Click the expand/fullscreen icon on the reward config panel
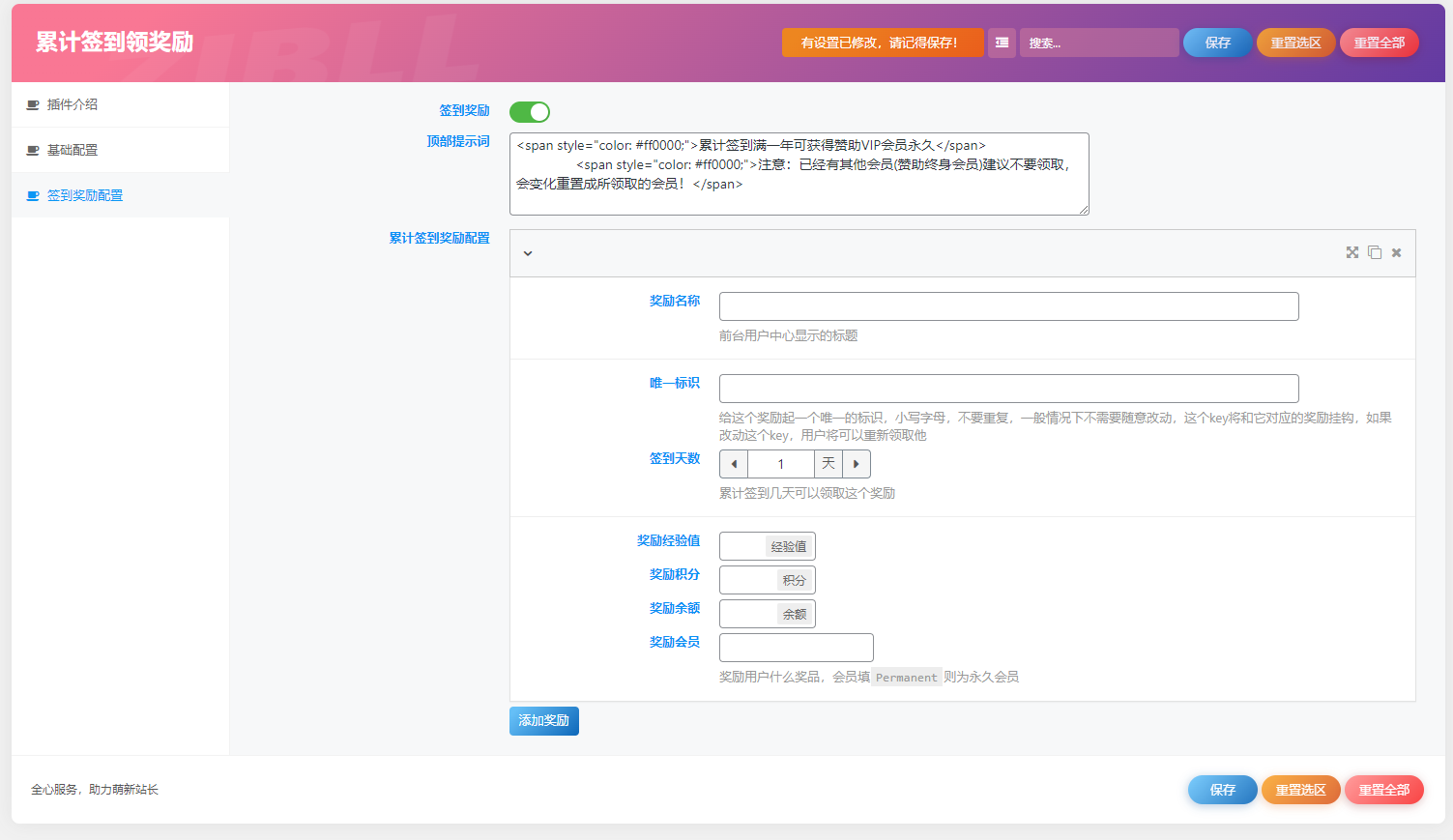The width and height of the screenshot is (1453, 840). coord(1351,252)
